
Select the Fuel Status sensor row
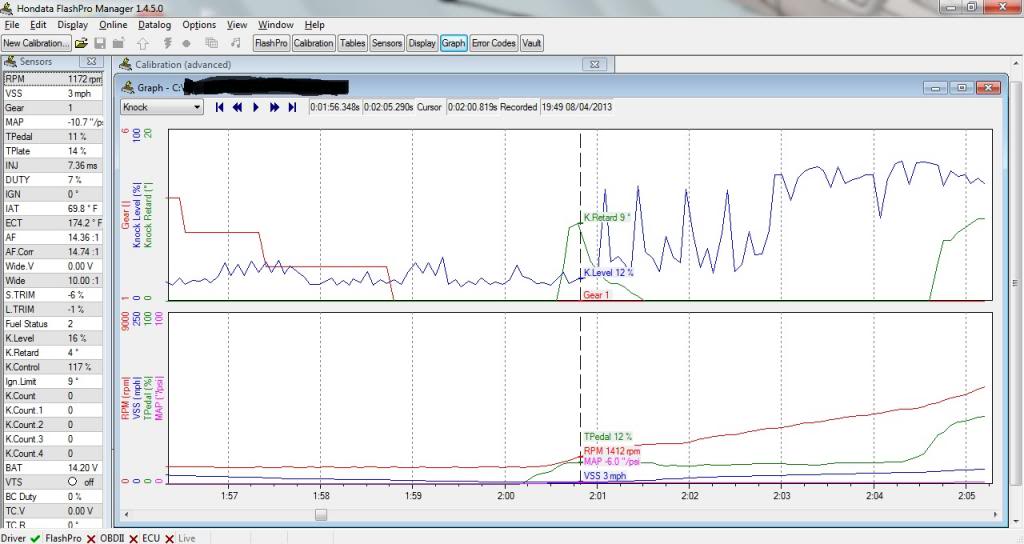click(x=52, y=324)
